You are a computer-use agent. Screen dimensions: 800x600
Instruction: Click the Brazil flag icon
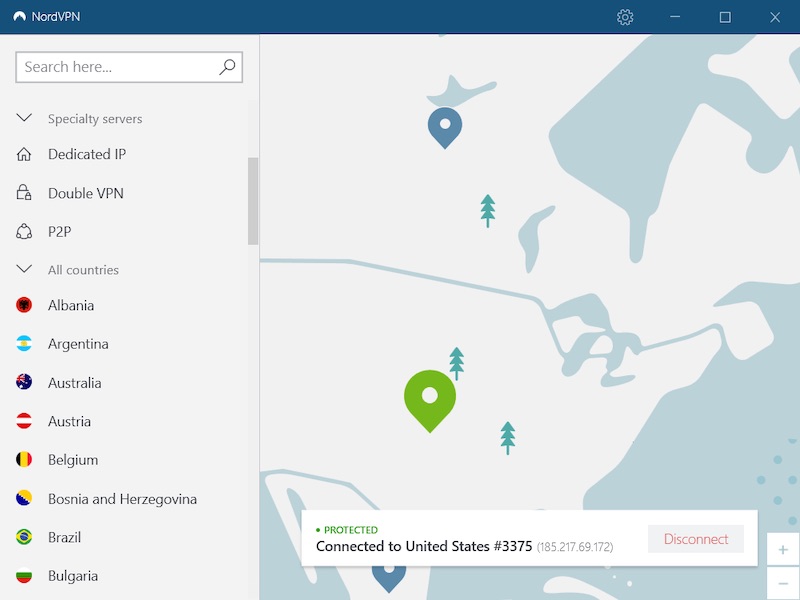24,537
